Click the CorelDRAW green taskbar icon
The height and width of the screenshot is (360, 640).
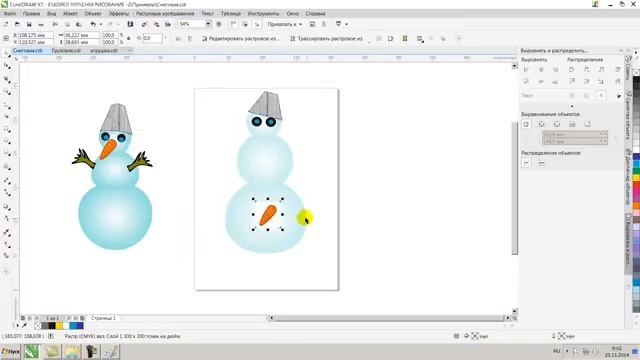(32, 351)
